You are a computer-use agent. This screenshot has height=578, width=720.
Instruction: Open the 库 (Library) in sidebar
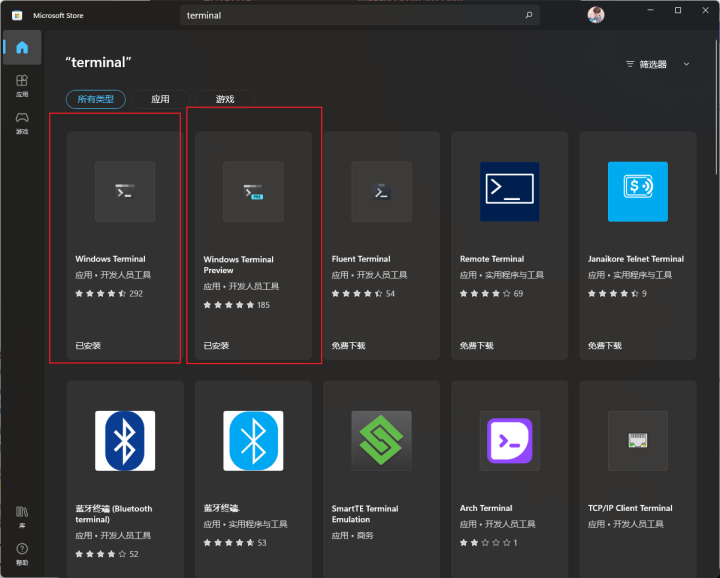click(x=22, y=515)
